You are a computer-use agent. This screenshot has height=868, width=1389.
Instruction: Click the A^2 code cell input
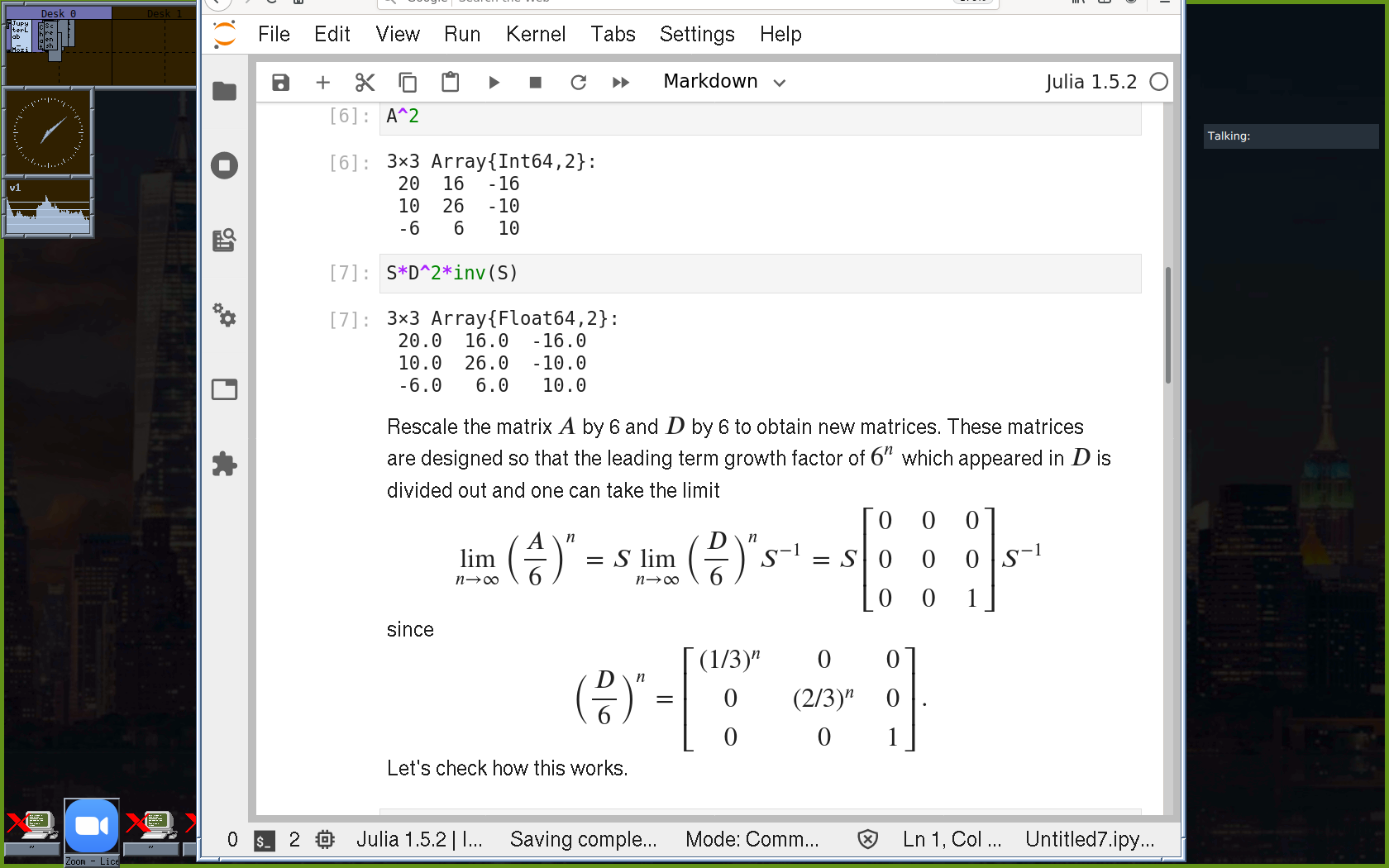tap(761, 117)
